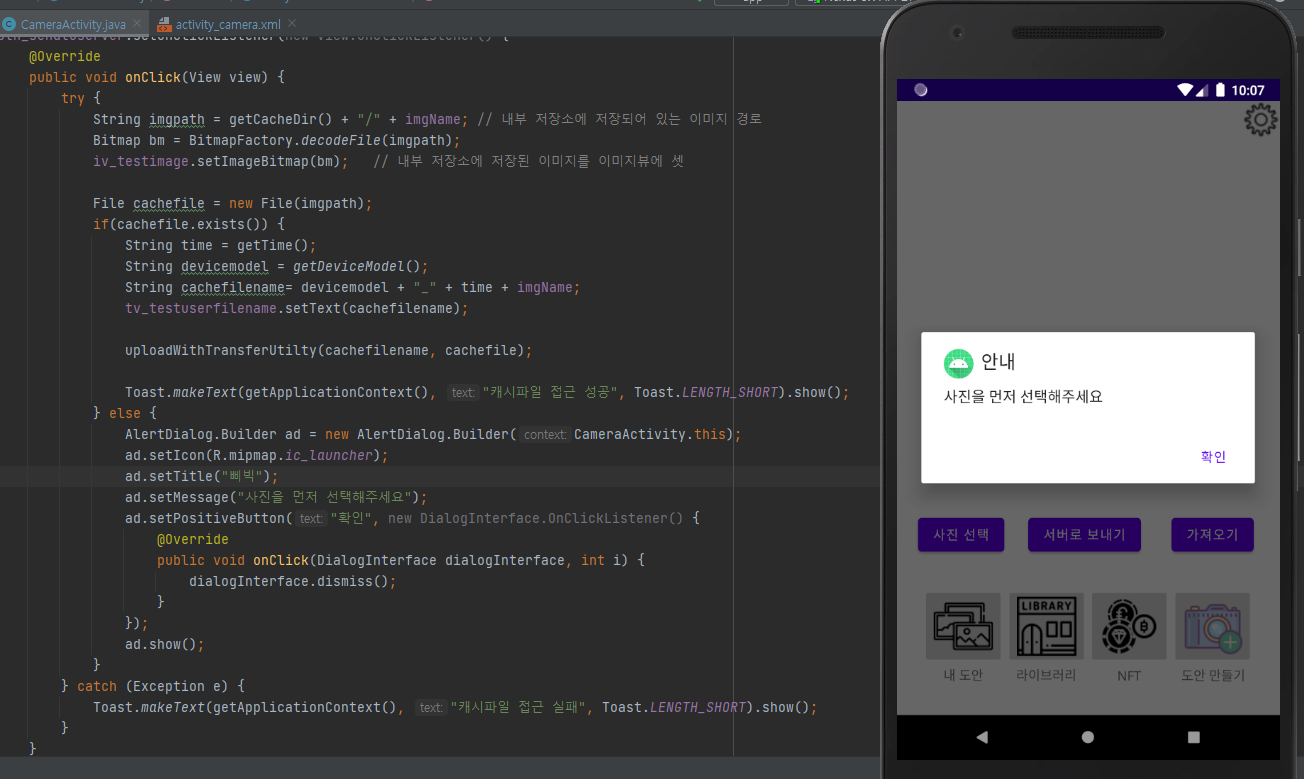Click the 도안 만들기 label under the camera icon

1213,675
